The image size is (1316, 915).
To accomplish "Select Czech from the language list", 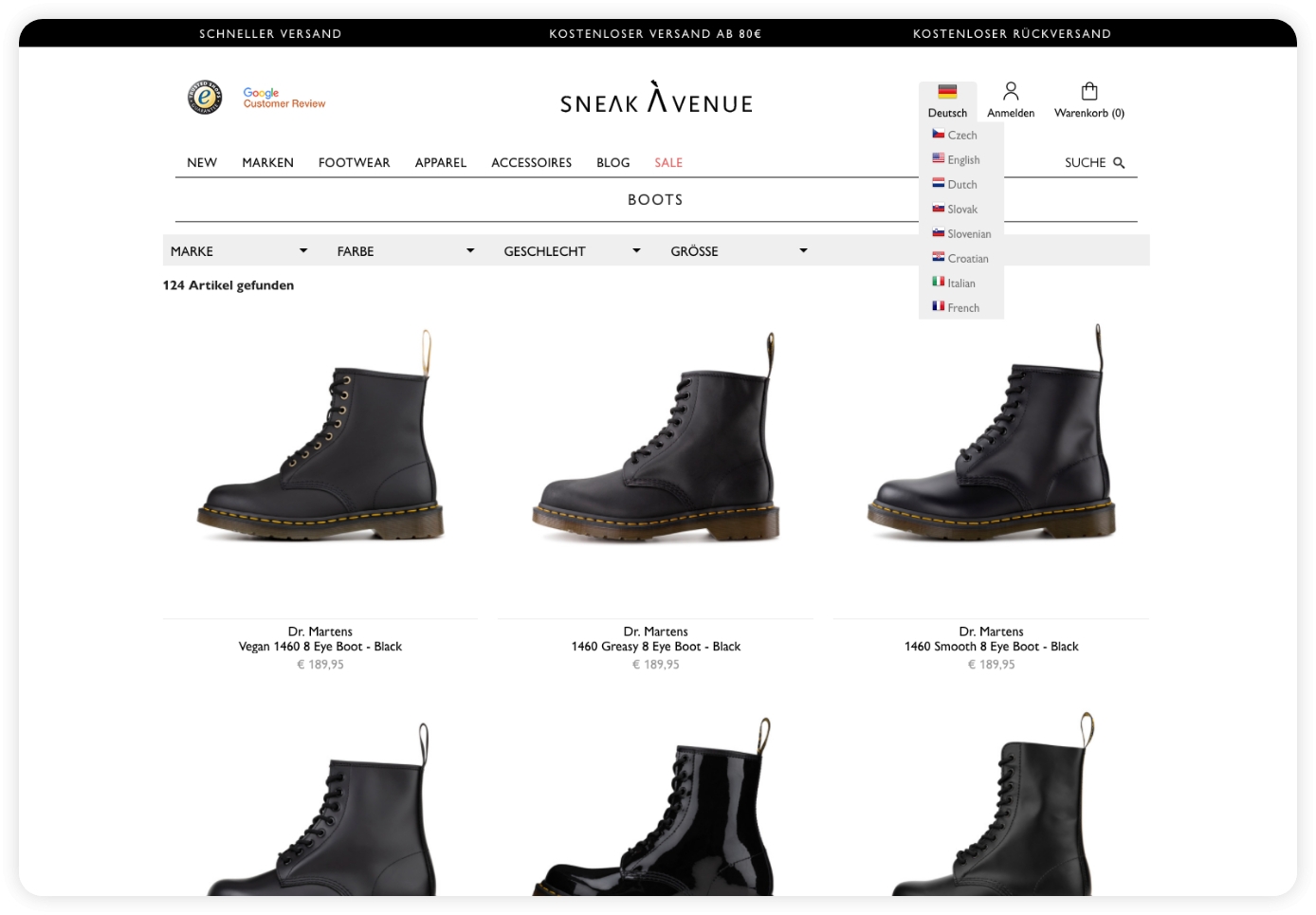I will pyautogui.click(x=962, y=136).
